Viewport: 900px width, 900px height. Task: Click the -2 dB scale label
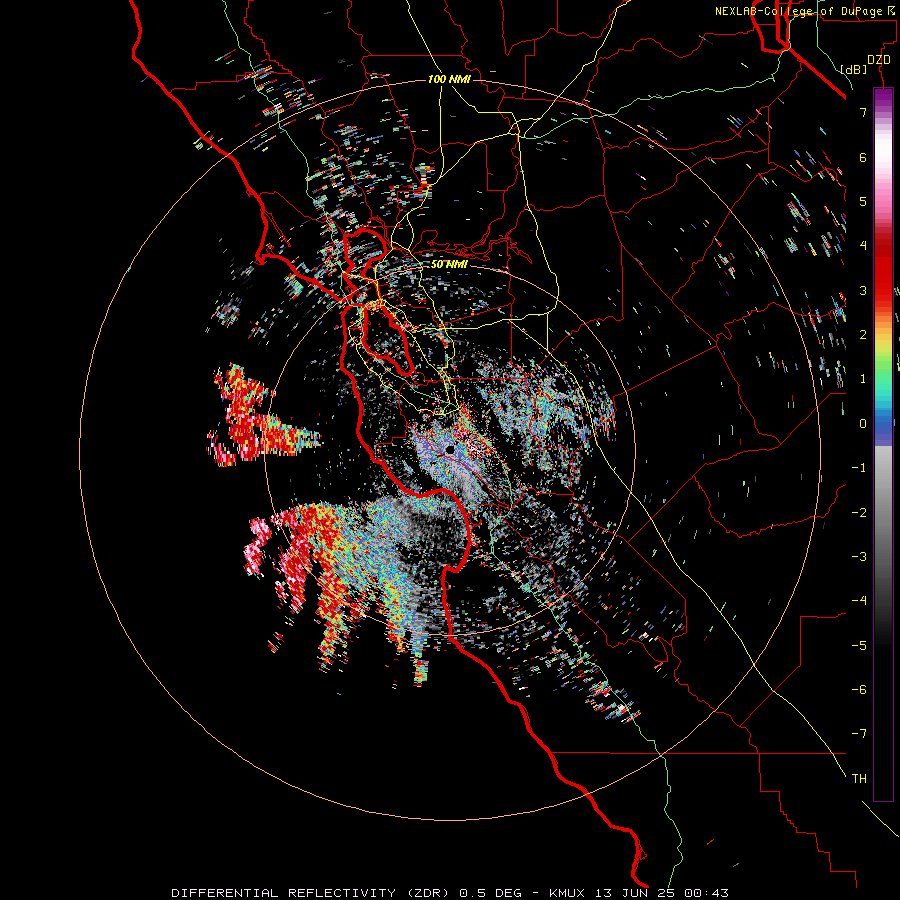(859, 512)
